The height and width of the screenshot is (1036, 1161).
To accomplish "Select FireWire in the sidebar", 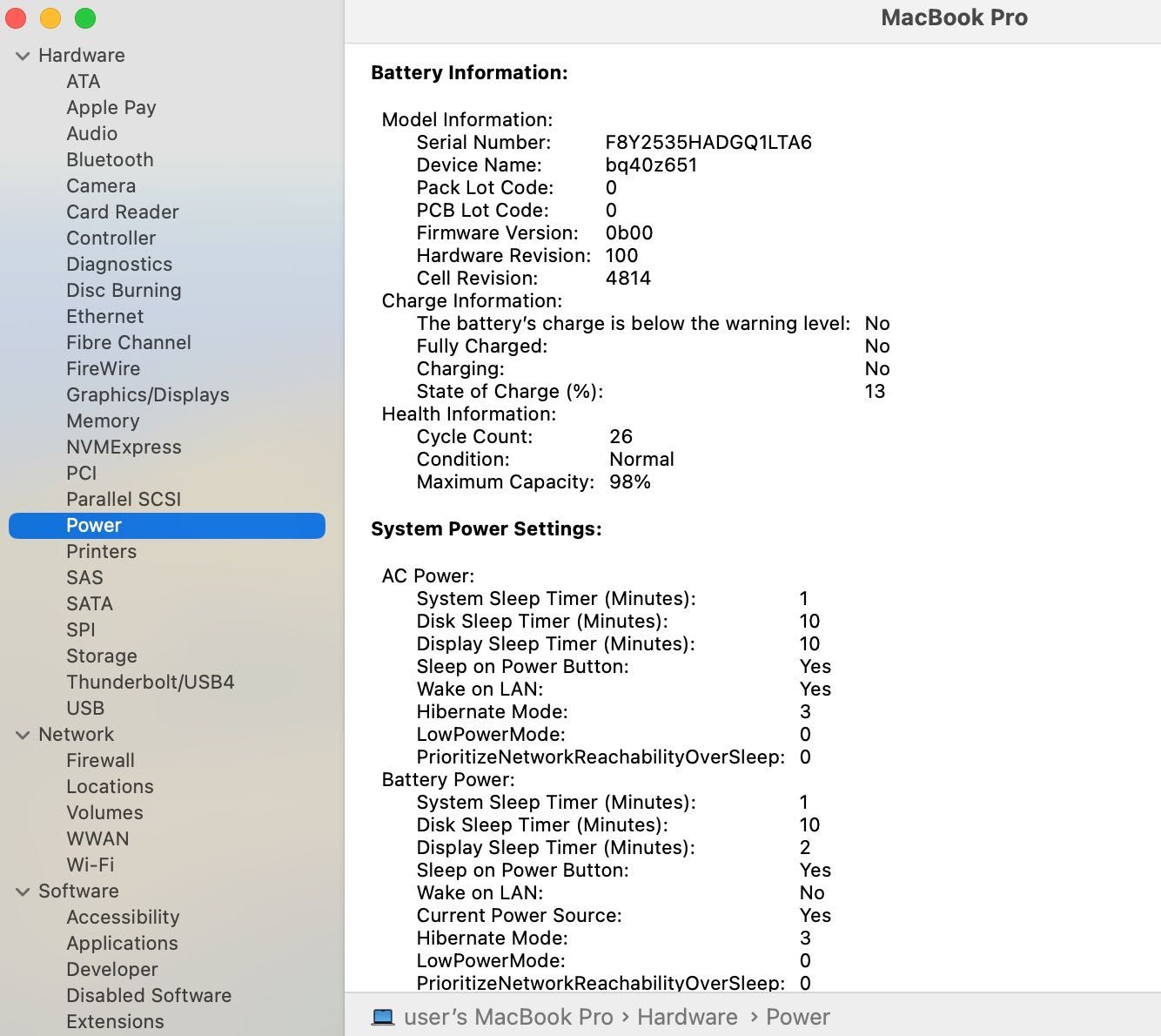I will 104,368.
